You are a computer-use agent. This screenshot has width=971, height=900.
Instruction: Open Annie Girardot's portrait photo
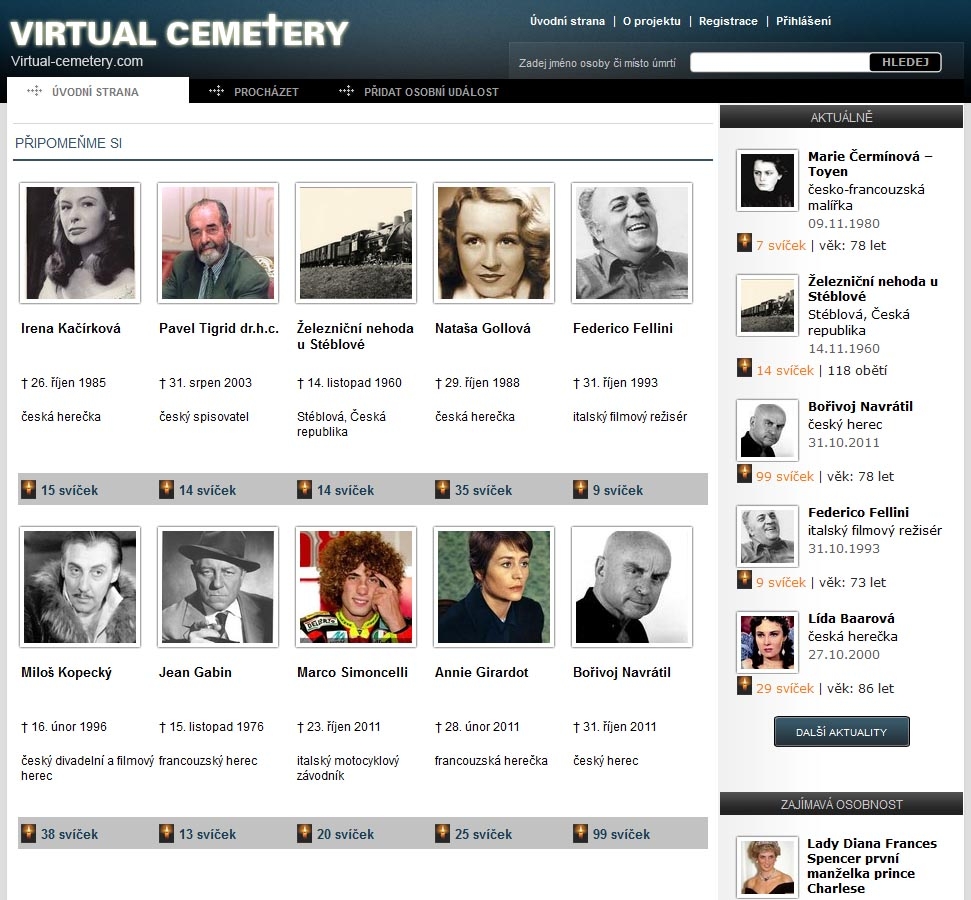tap(494, 587)
